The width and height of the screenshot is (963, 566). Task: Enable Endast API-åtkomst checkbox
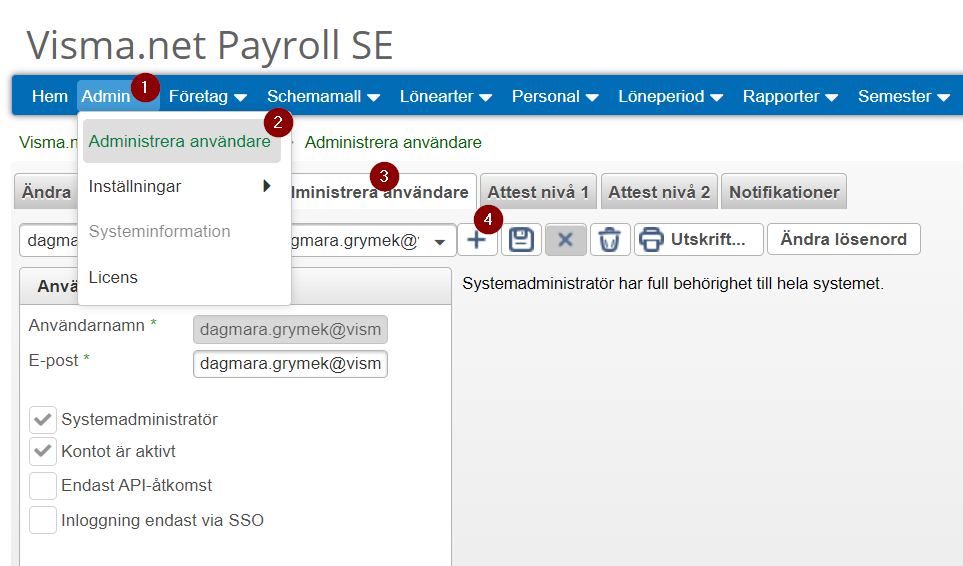pyautogui.click(x=43, y=486)
